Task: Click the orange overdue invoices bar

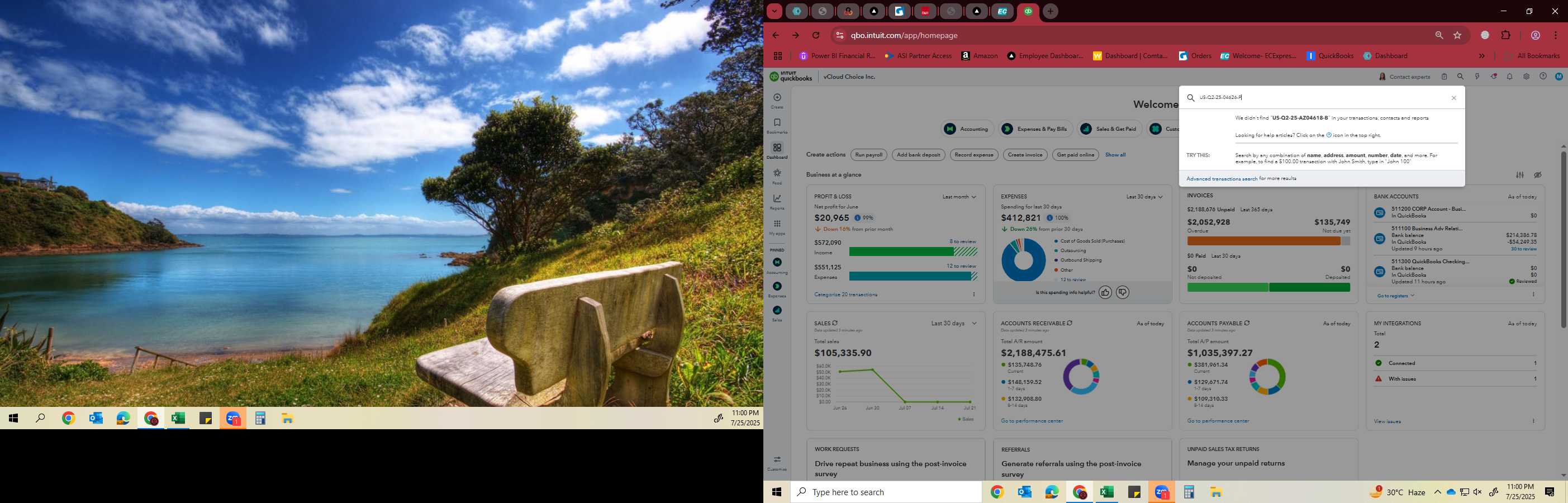Action: coord(1263,241)
